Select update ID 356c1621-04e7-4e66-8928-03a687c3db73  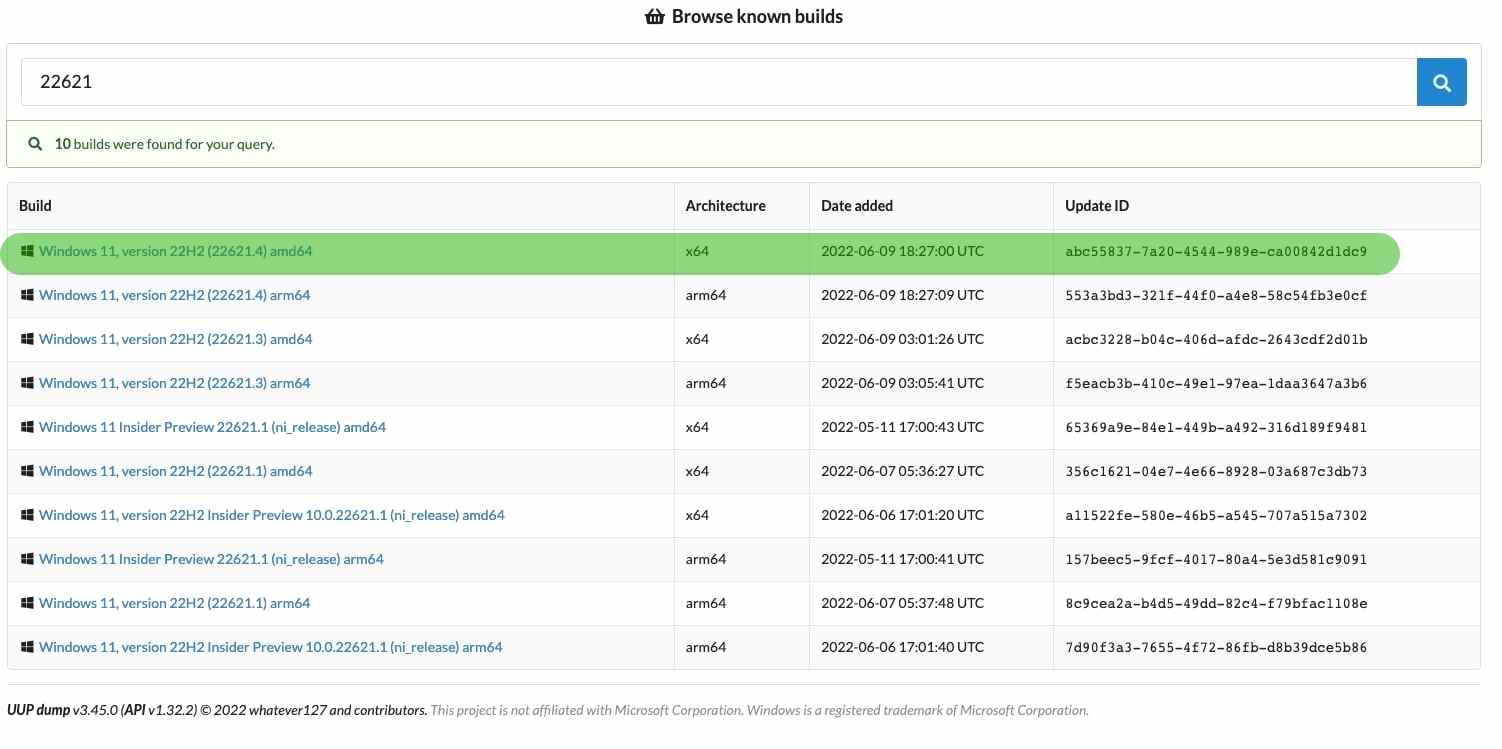1216,471
